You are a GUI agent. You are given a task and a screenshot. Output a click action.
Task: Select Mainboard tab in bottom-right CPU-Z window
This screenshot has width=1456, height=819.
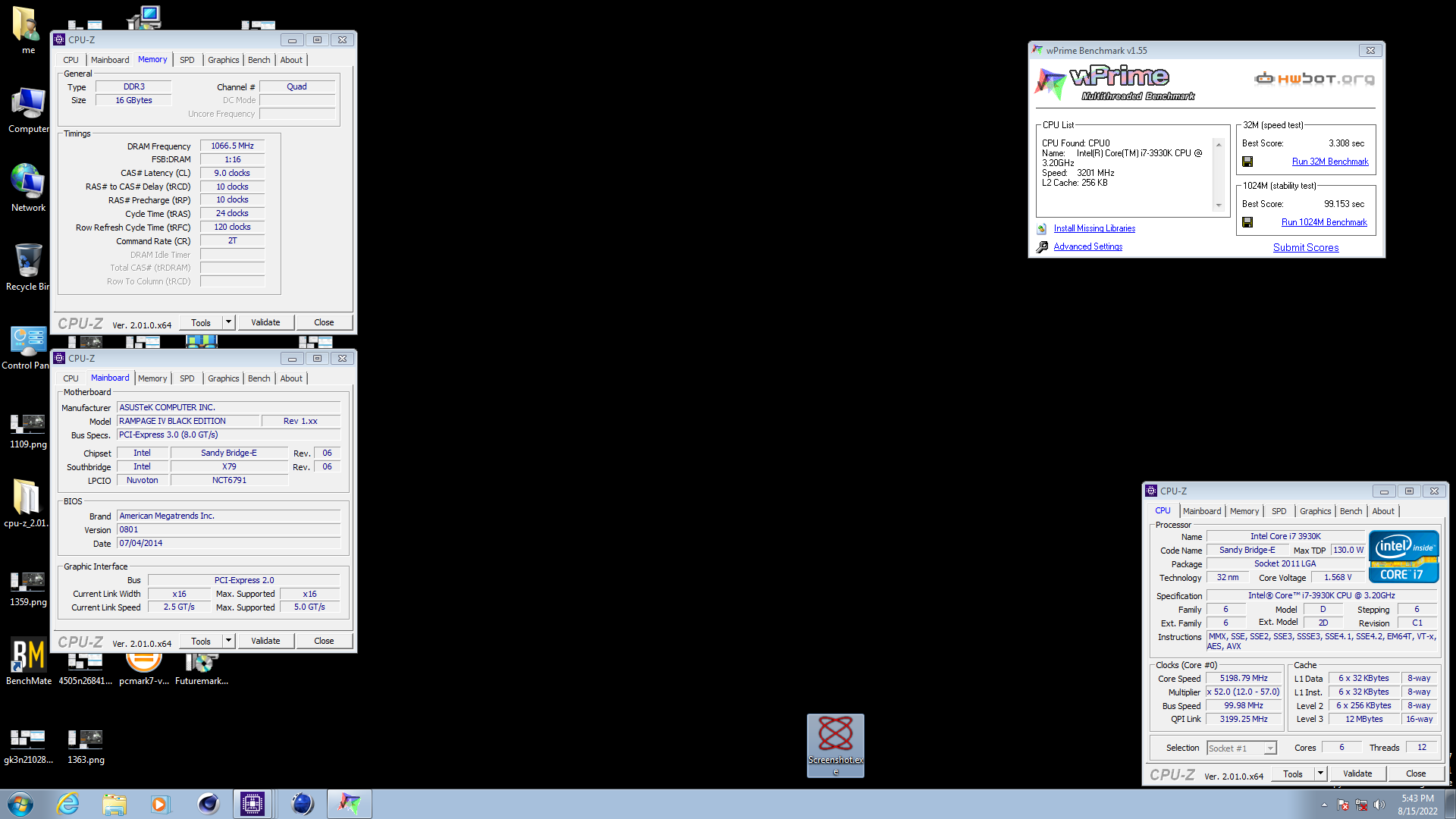1202,511
